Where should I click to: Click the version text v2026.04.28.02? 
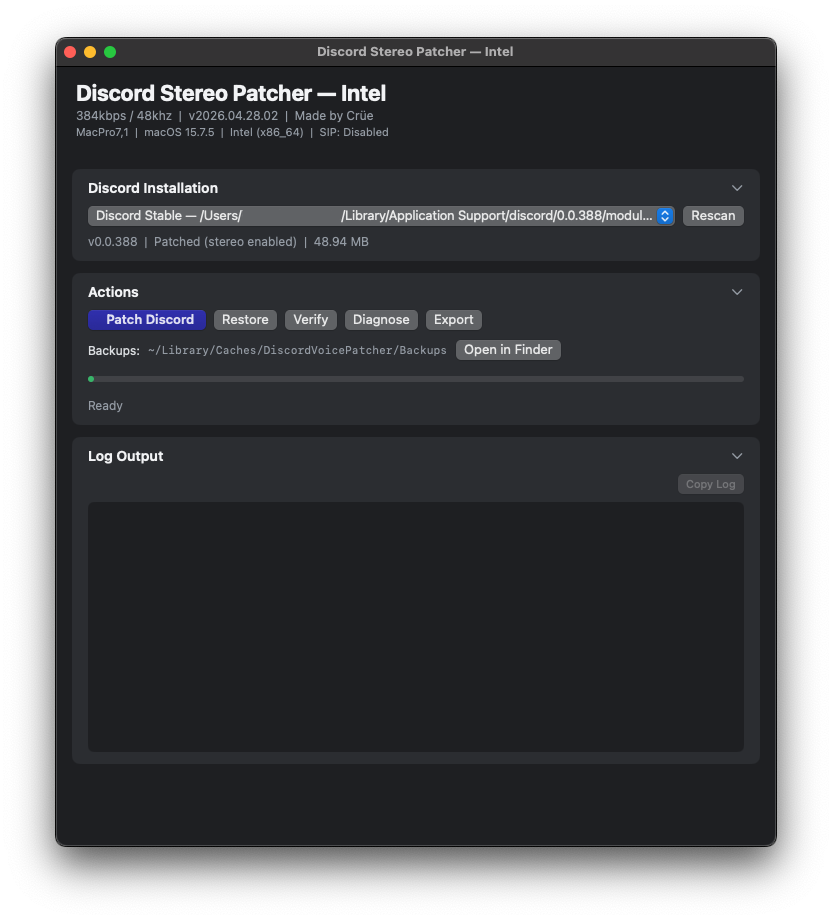coord(233,116)
